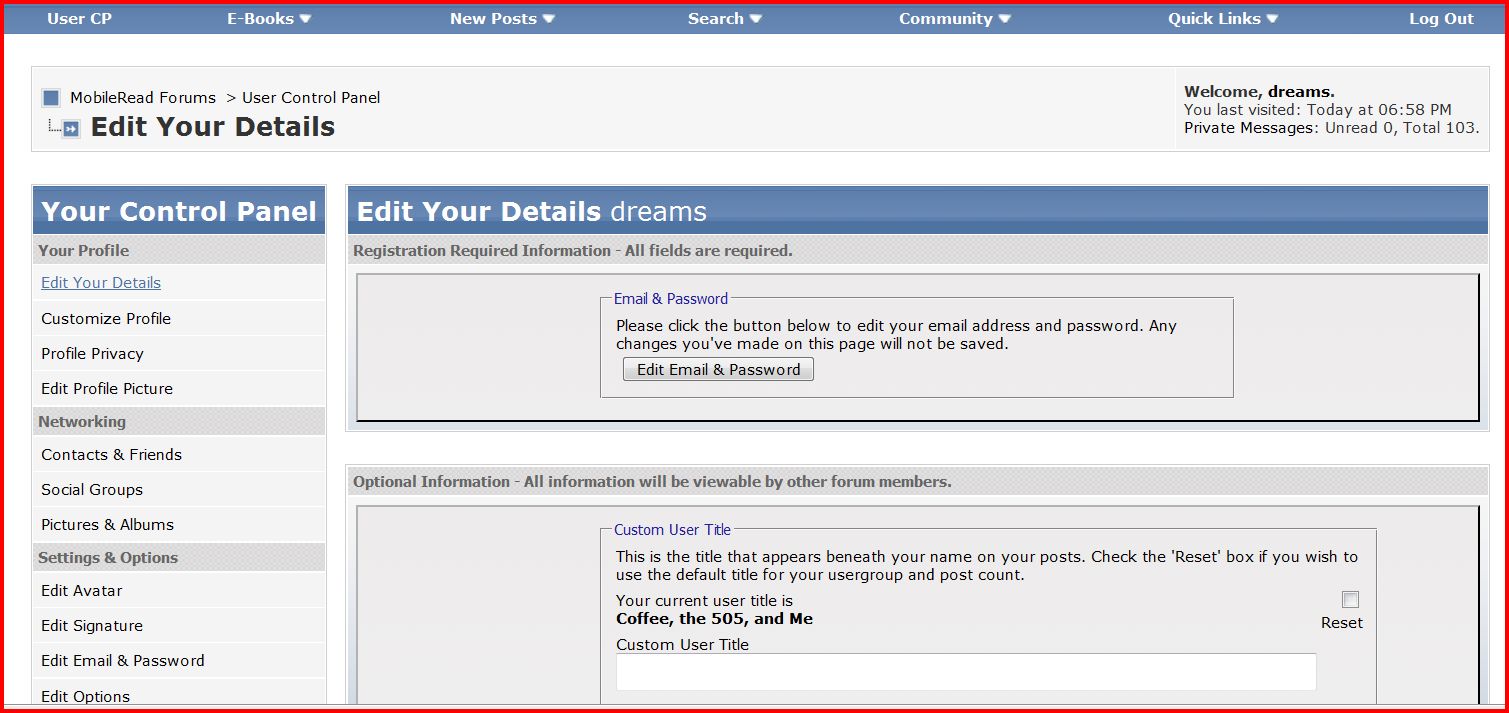The image size is (1509, 713).
Task: Open MobileRead Forums breadcrumb link
Action: 143,98
